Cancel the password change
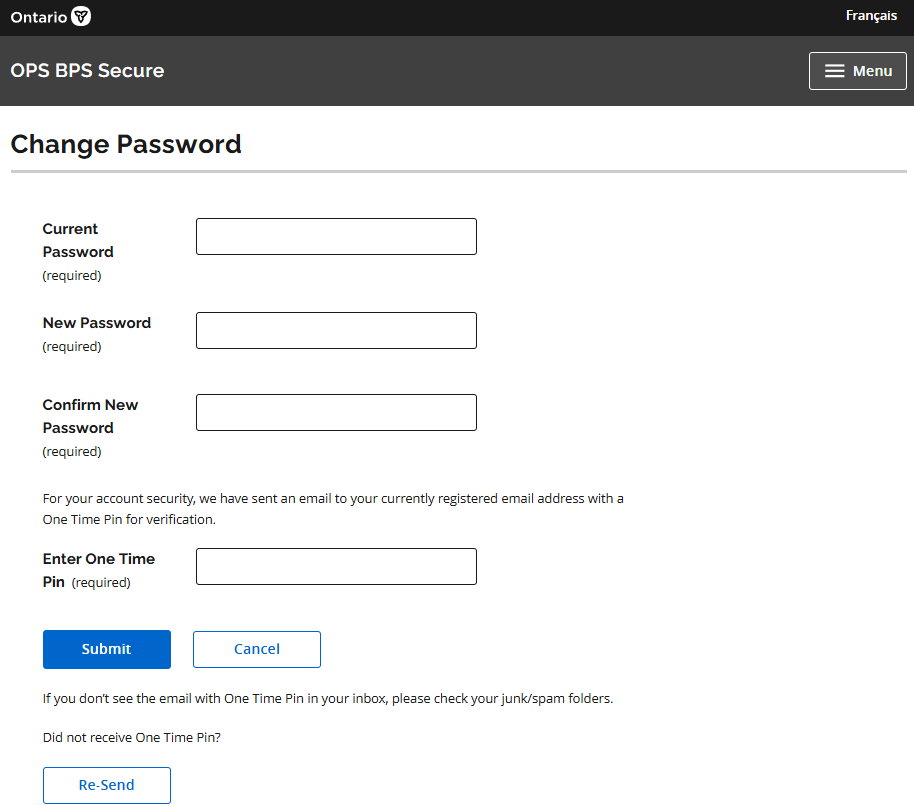The width and height of the screenshot is (914, 810). click(256, 649)
